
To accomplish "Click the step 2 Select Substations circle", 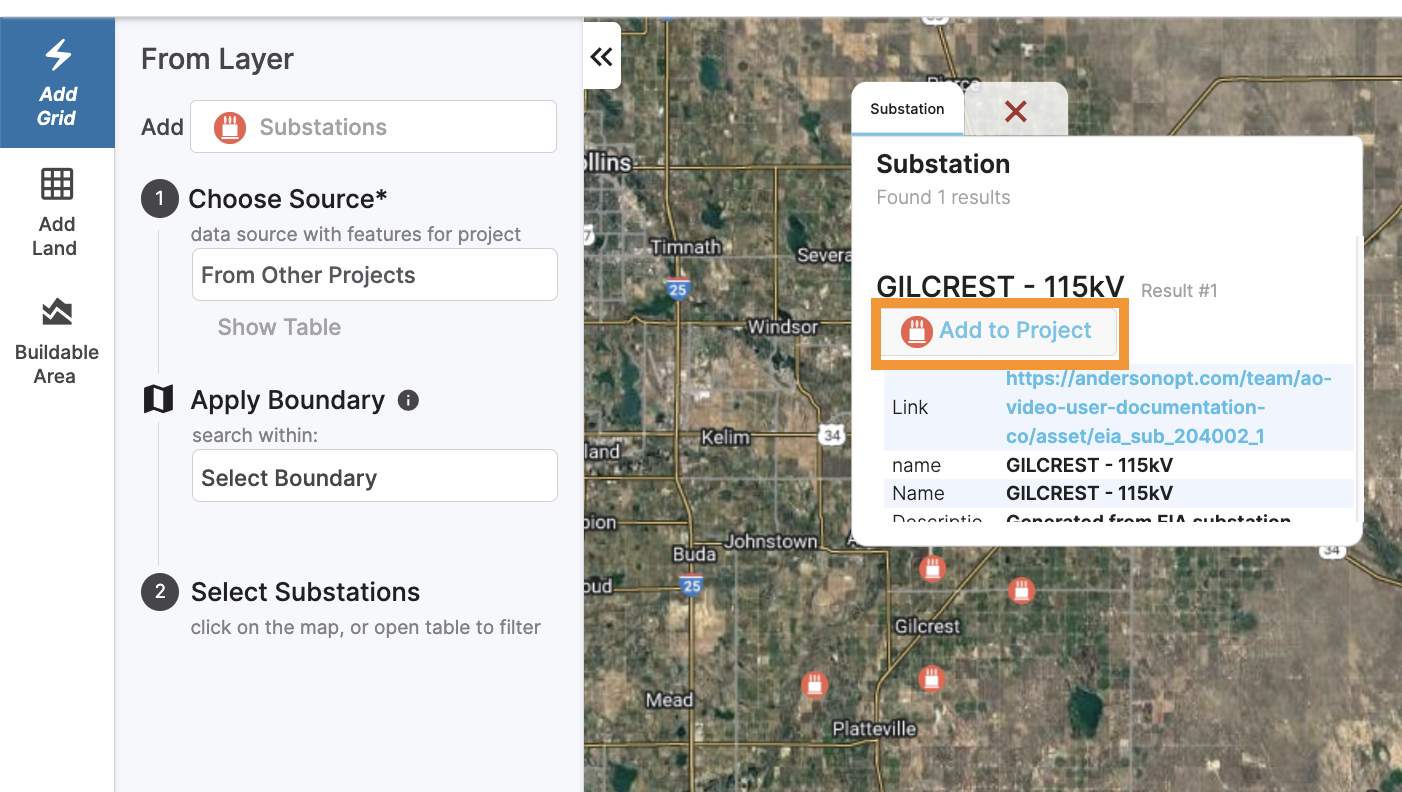I will coord(159,592).
